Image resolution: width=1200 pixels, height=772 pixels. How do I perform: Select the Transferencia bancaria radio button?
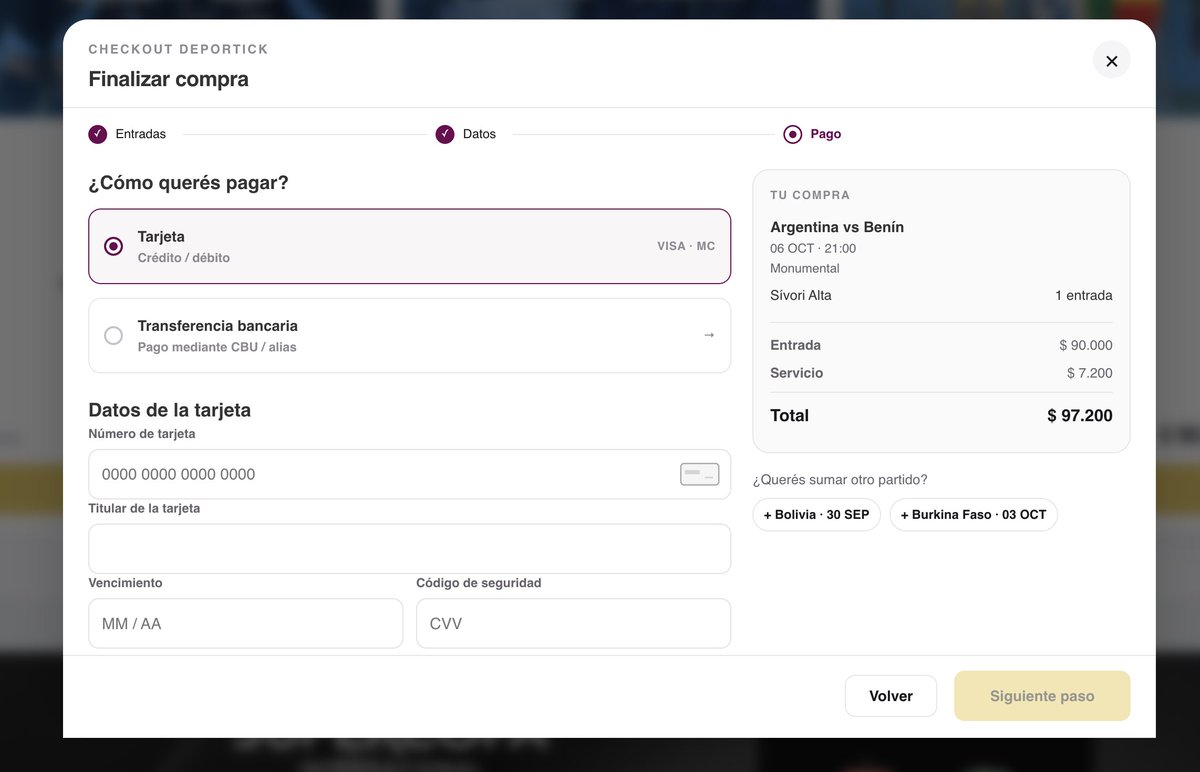[x=113, y=335]
